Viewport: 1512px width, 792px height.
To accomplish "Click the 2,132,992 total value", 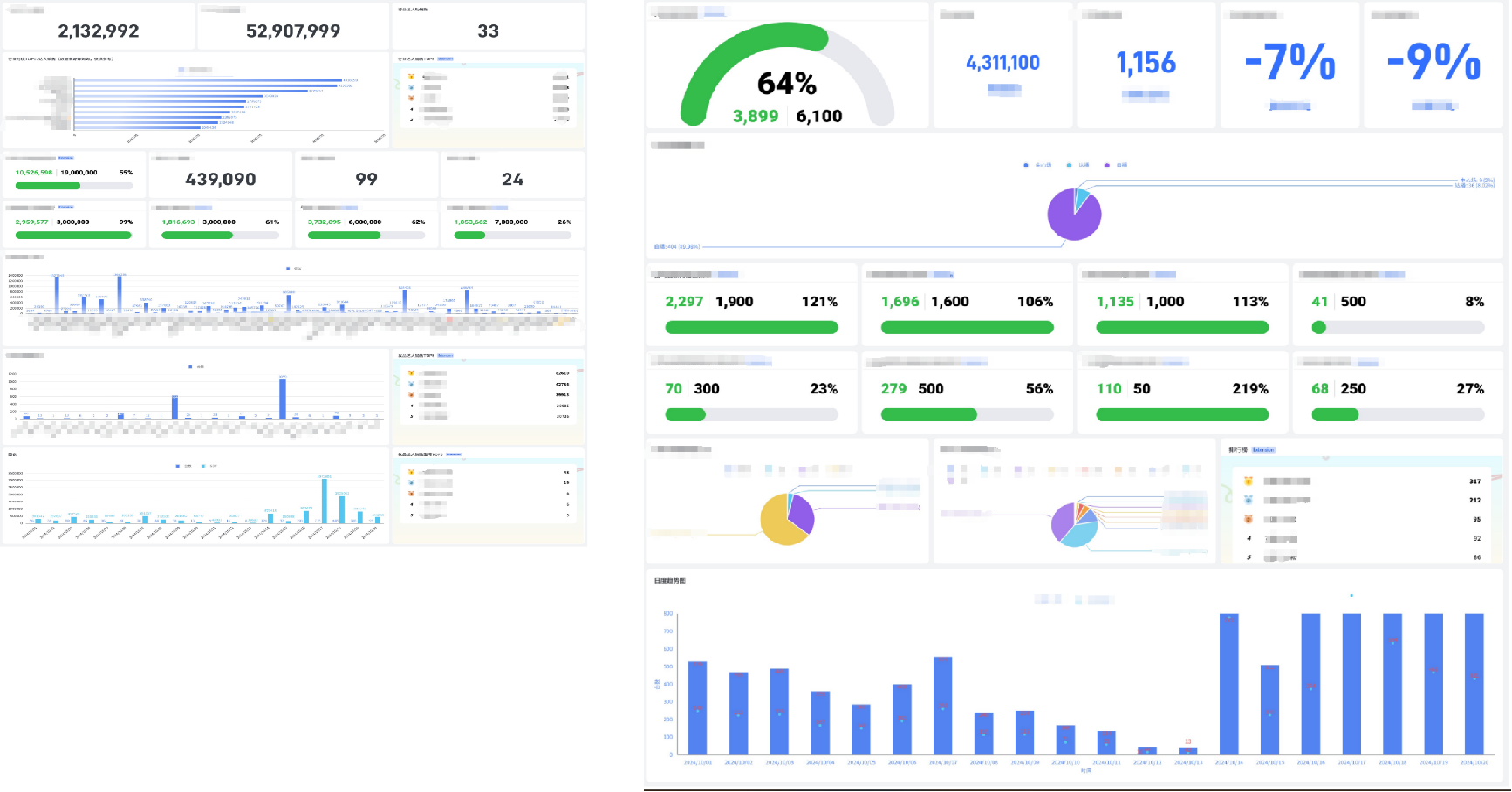I will pyautogui.click(x=99, y=31).
